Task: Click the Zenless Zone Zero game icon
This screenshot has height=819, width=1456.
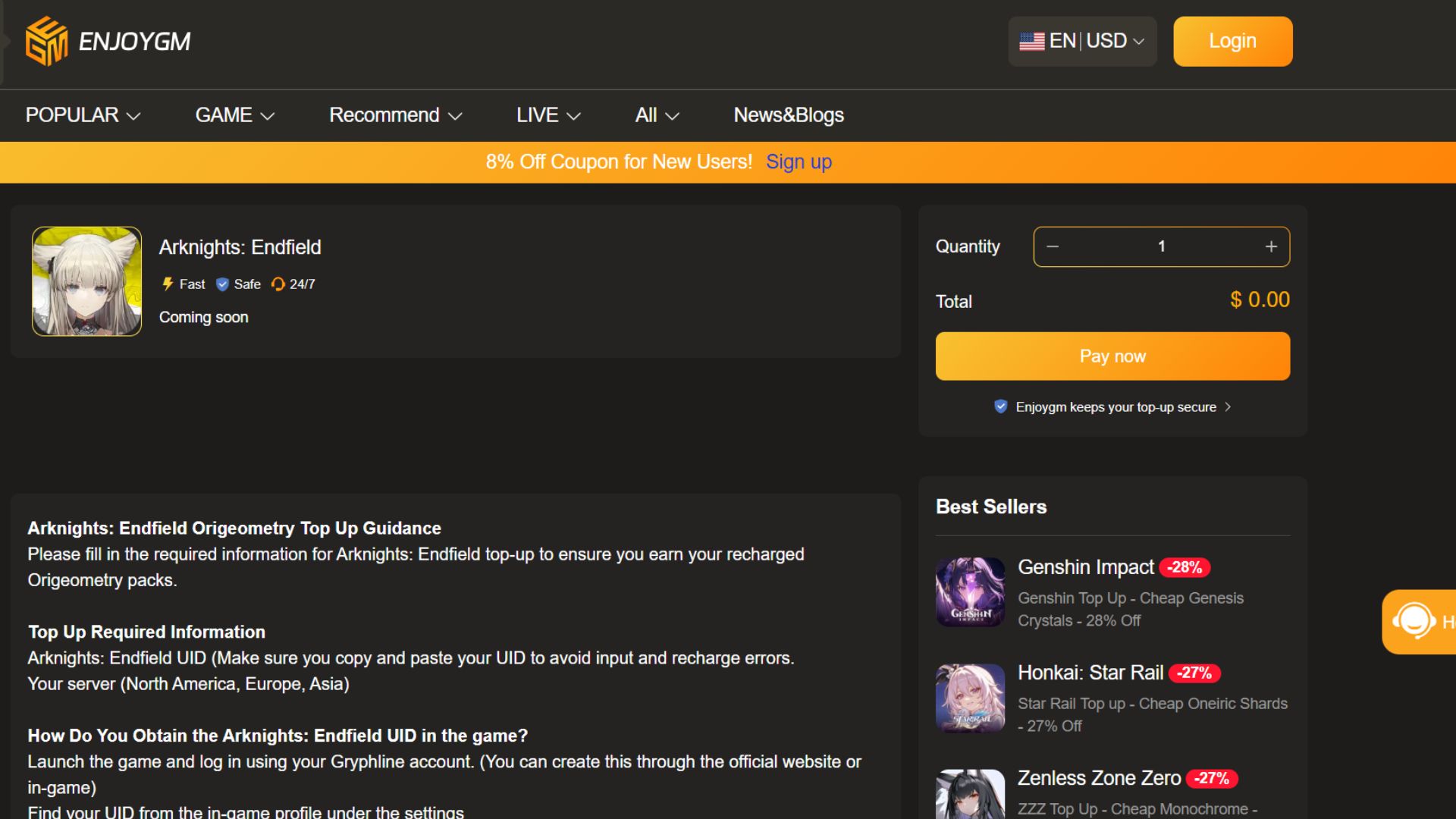Action: (970, 795)
